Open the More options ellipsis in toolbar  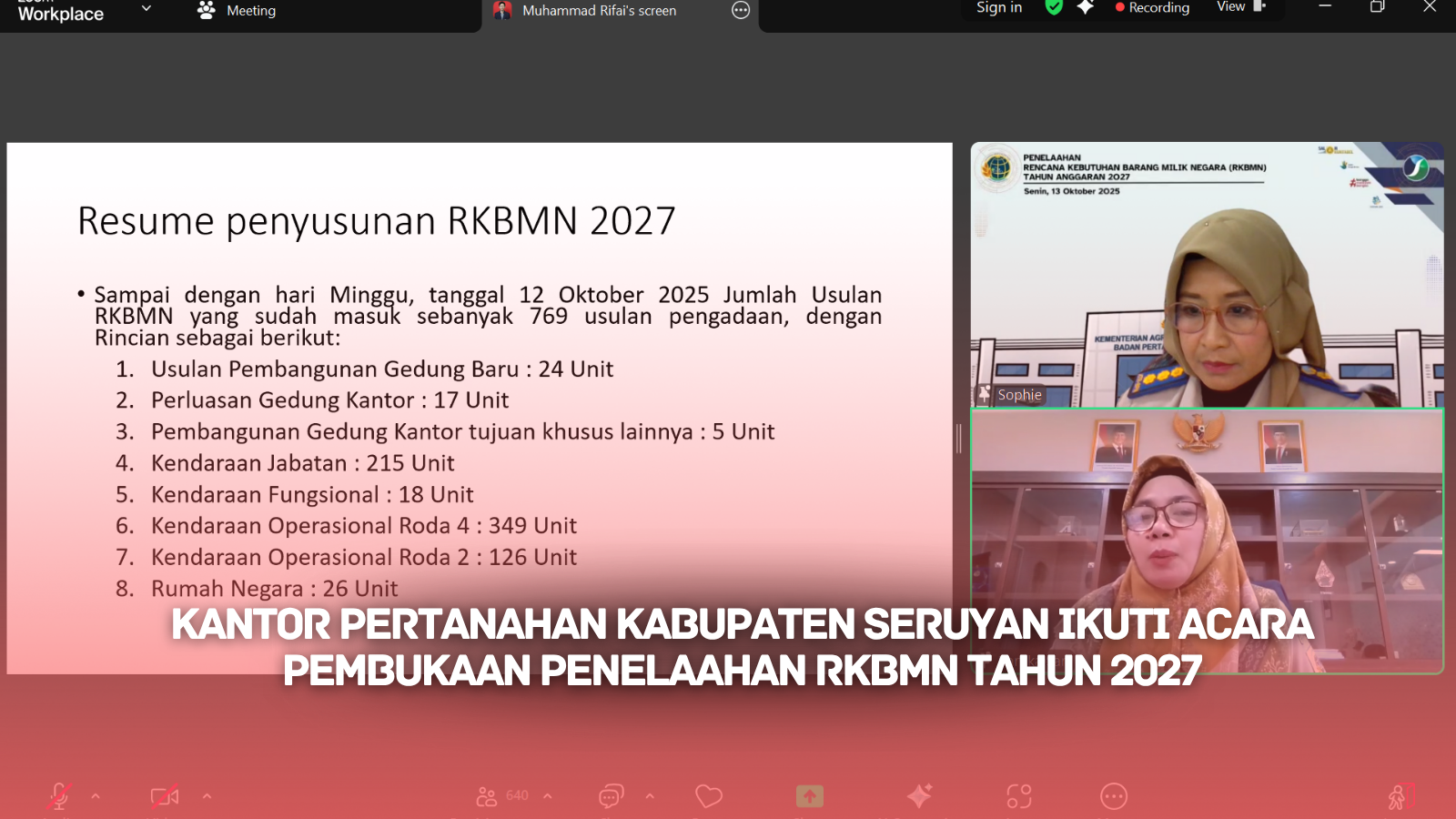[x=1114, y=796]
